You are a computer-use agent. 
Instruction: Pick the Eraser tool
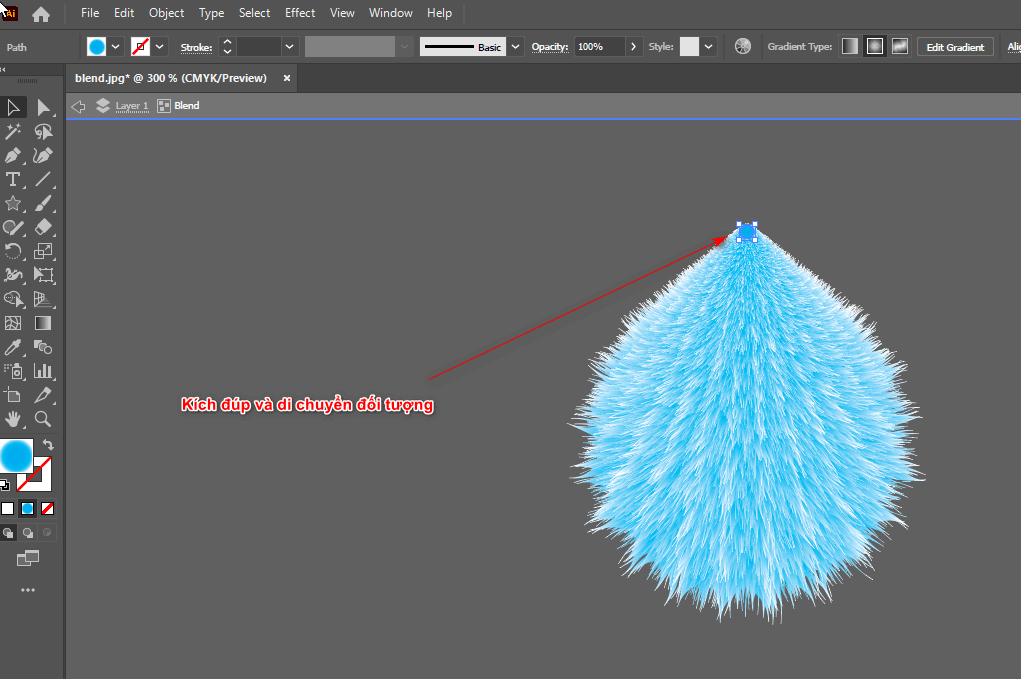point(43,227)
